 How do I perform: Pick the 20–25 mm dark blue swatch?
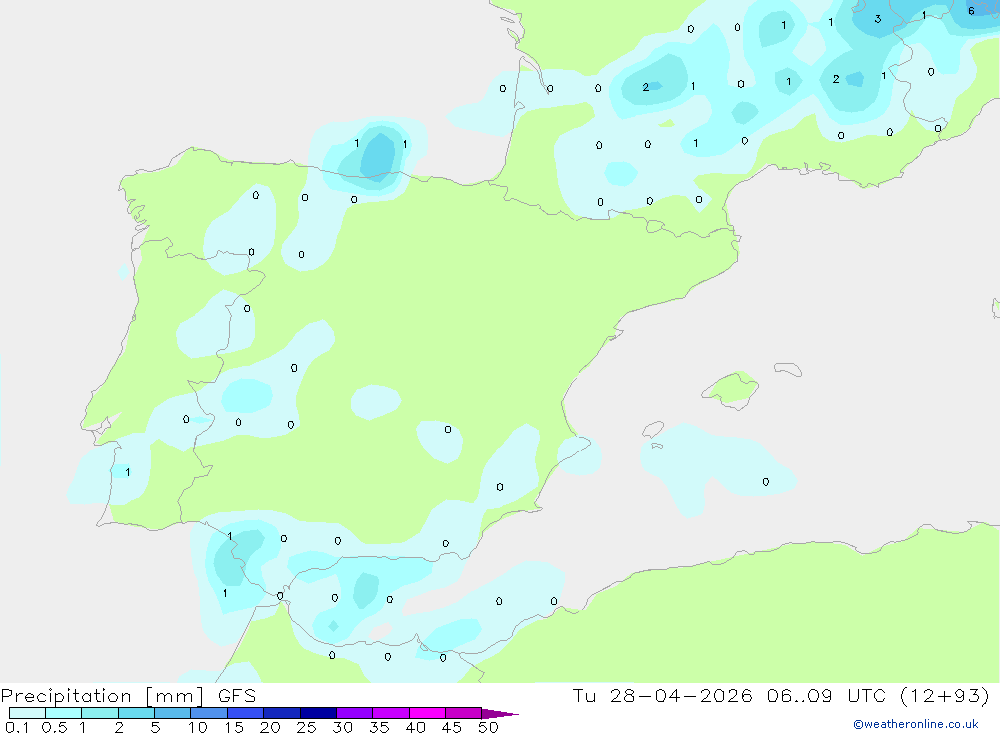[282, 713]
